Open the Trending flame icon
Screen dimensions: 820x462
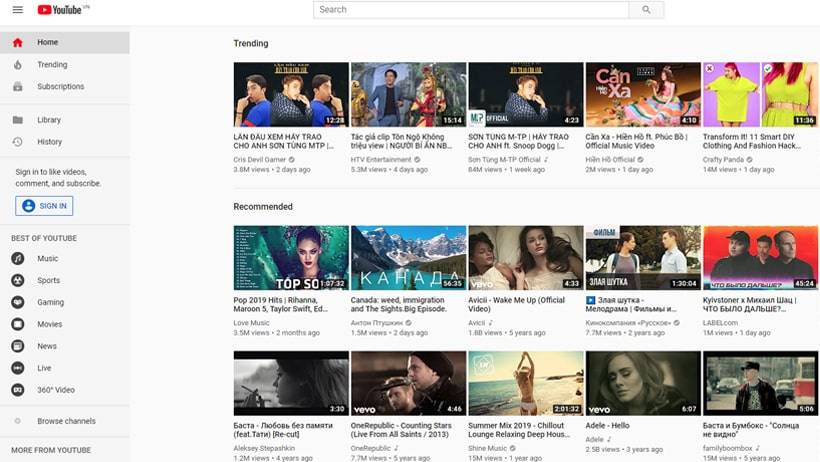tap(17, 65)
